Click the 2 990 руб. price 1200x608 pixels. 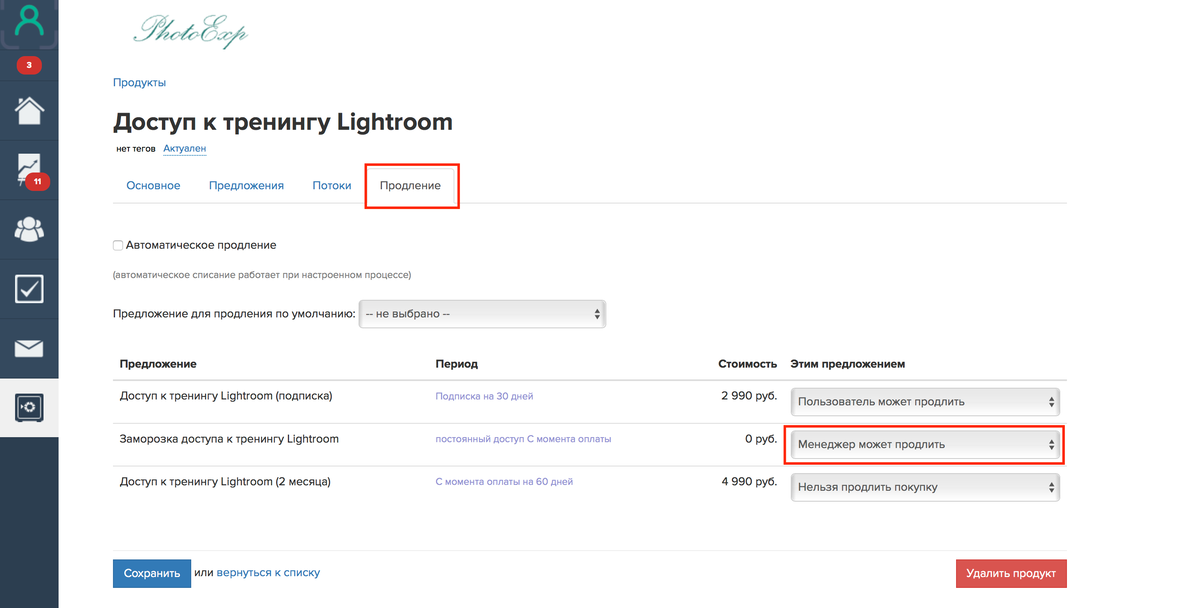(749, 396)
